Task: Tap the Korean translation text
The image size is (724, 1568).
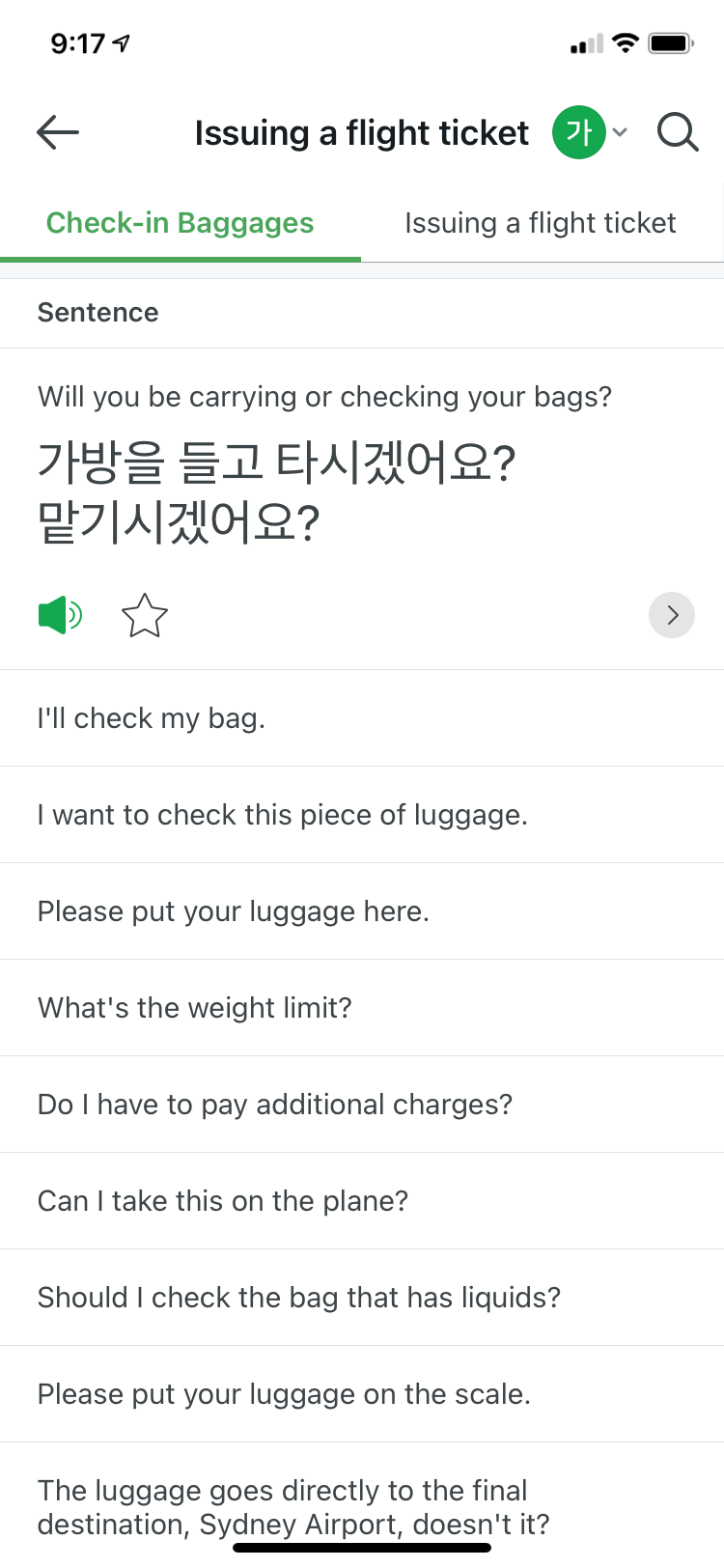Action: pyautogui.click(x=276, y=490)
